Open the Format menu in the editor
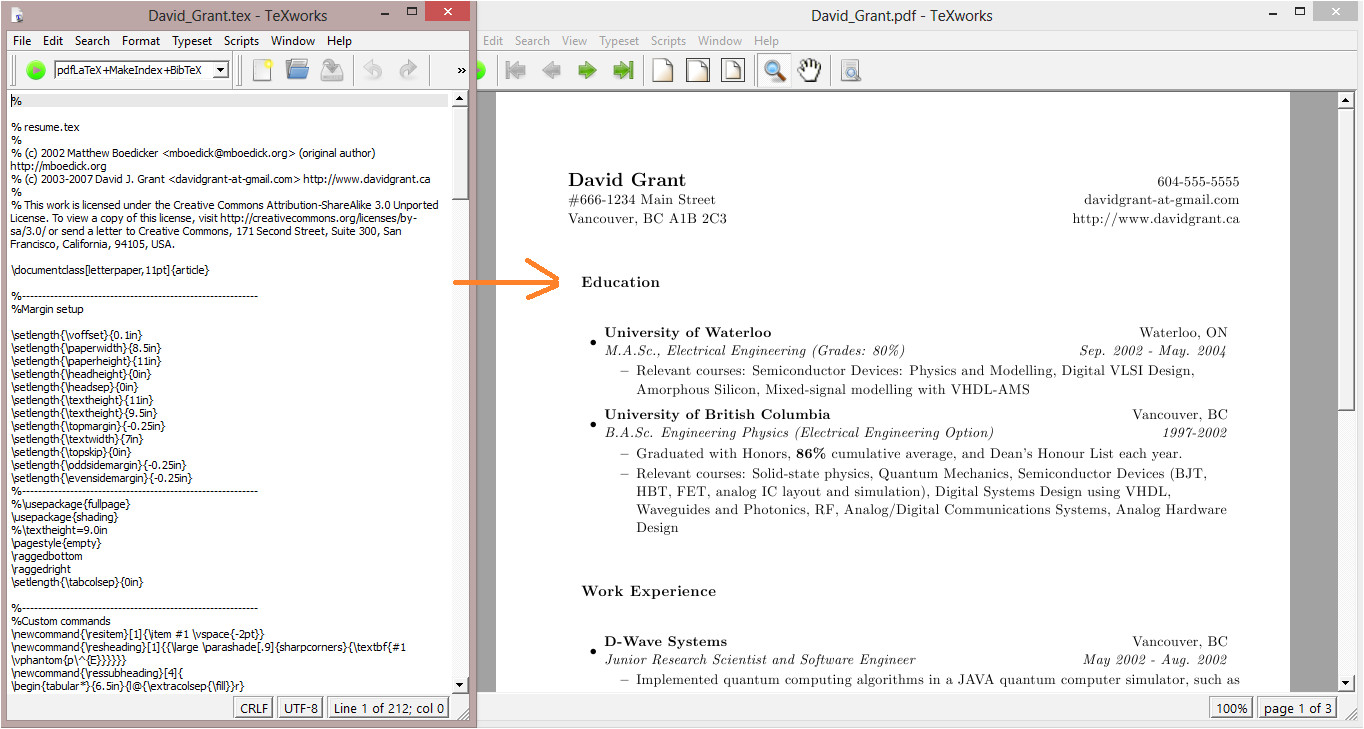The height and width of the screenshot is (729, 1364). 141,41
